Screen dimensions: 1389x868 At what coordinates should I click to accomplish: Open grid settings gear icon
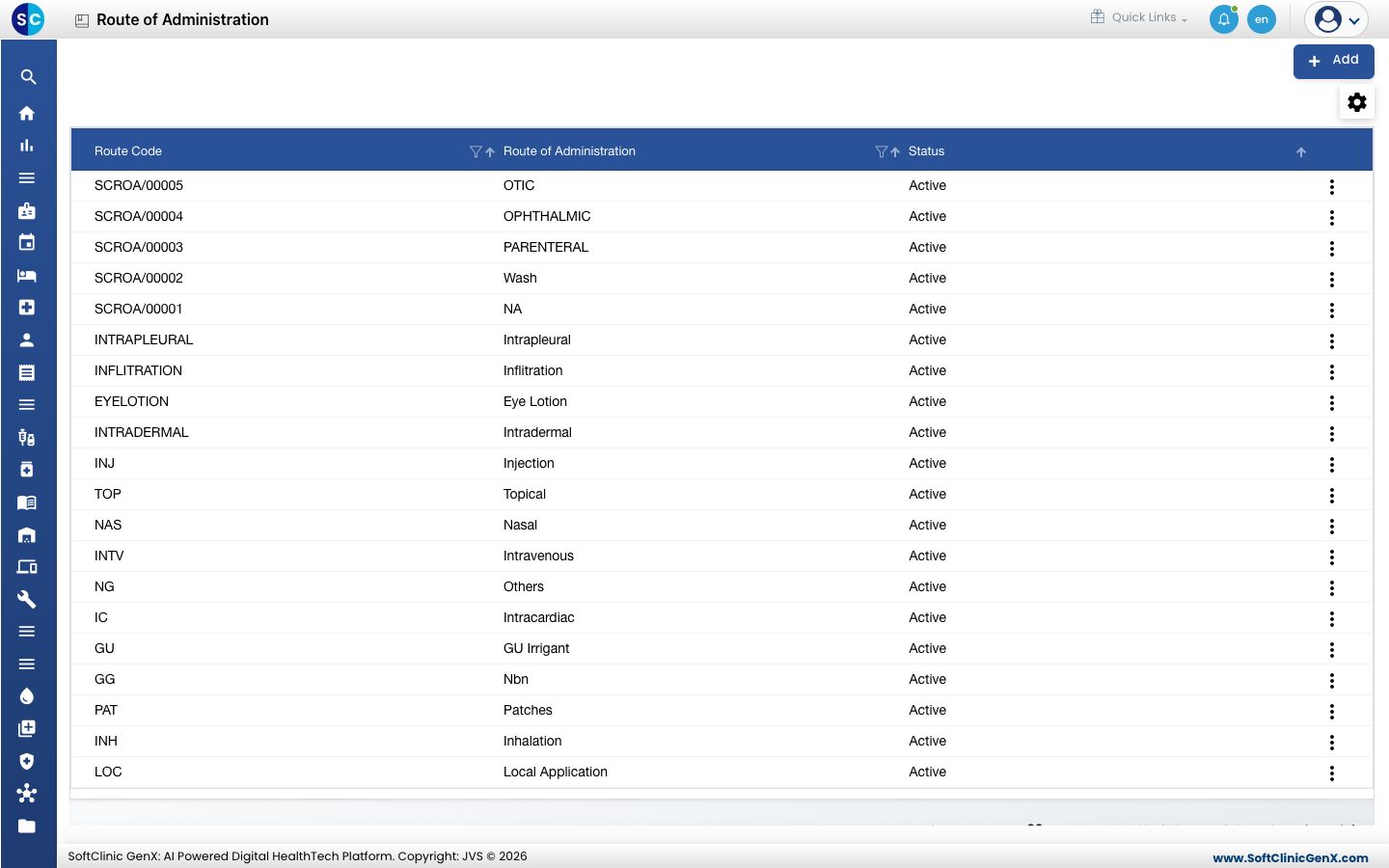(1357, 102)
